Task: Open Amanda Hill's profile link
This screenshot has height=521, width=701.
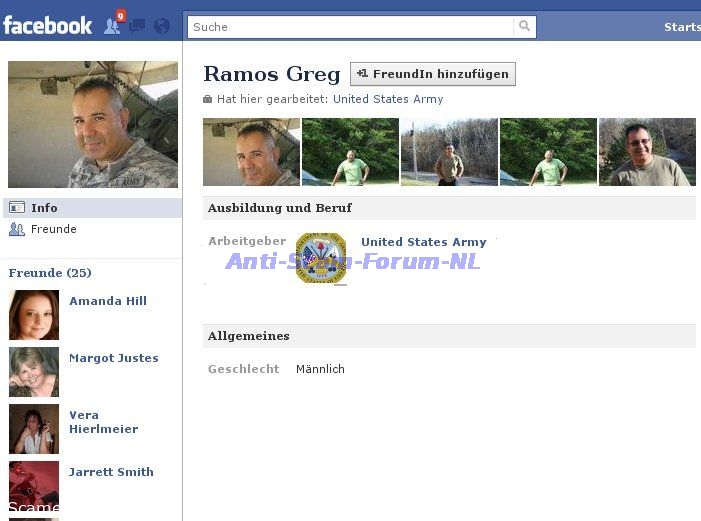Action: coord(108,301)
